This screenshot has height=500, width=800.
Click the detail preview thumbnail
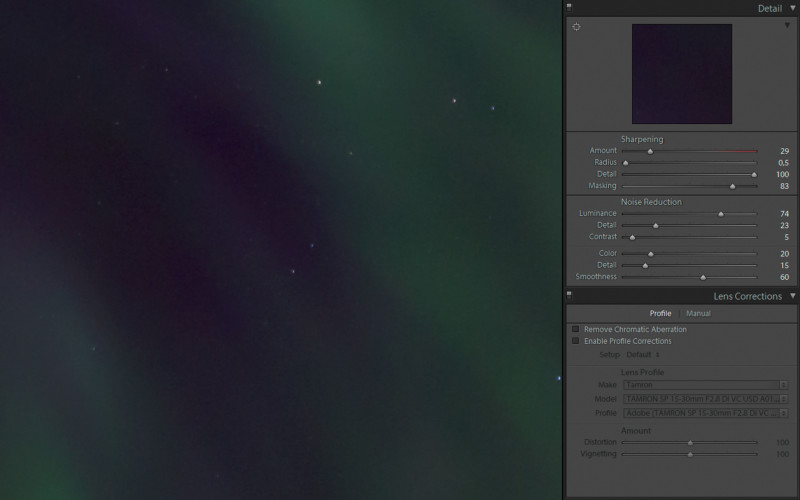tap(681, 74)
